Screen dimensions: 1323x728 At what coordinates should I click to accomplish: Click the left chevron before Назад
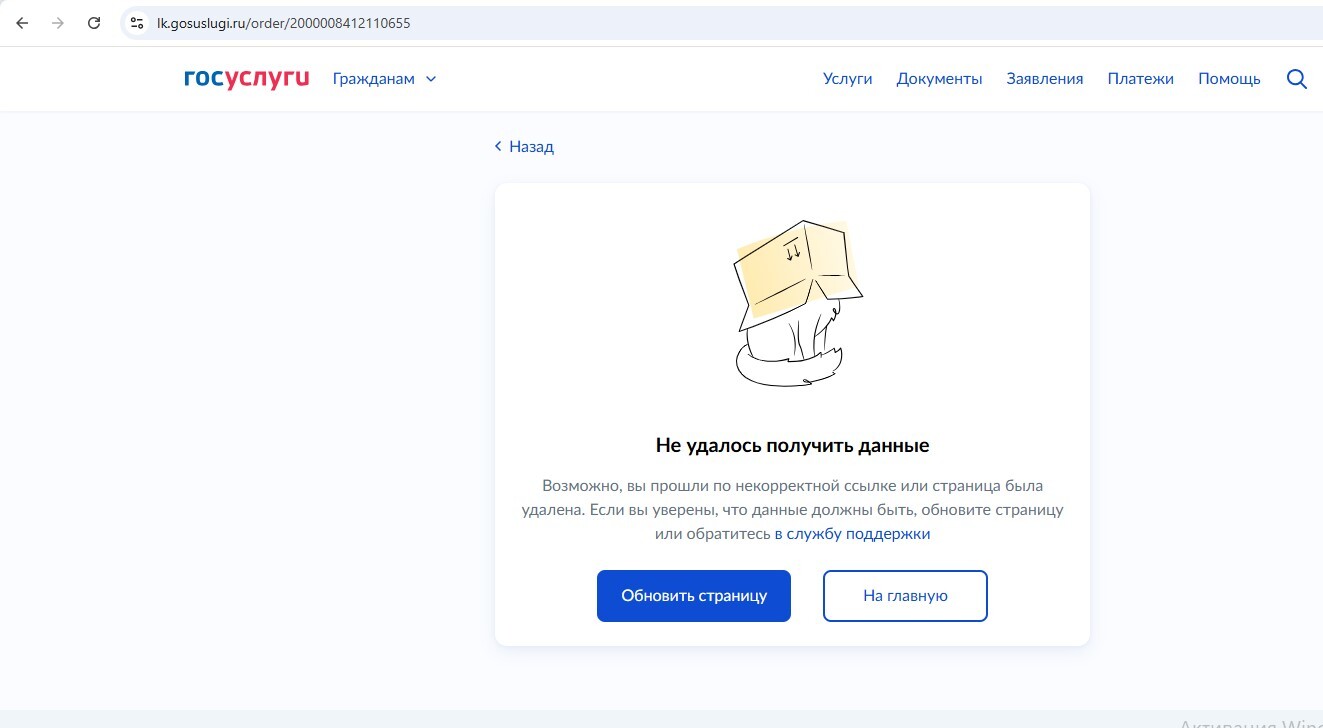click(498, 147)
